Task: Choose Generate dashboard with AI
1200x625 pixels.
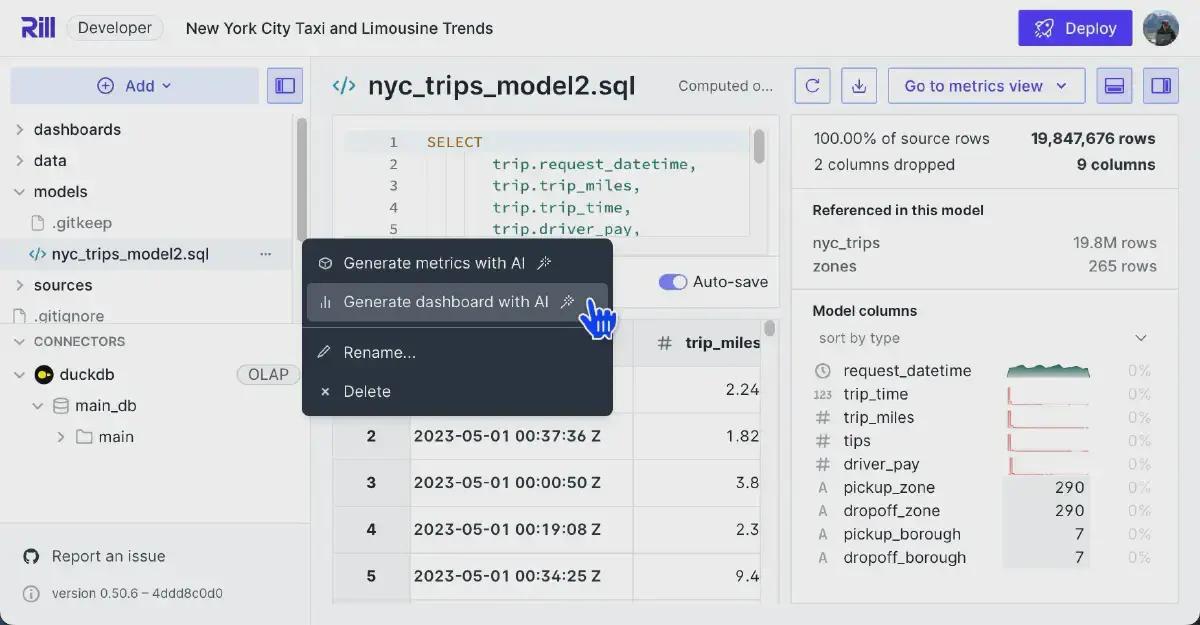Action: pyautogui.click(x=457, y=302)
